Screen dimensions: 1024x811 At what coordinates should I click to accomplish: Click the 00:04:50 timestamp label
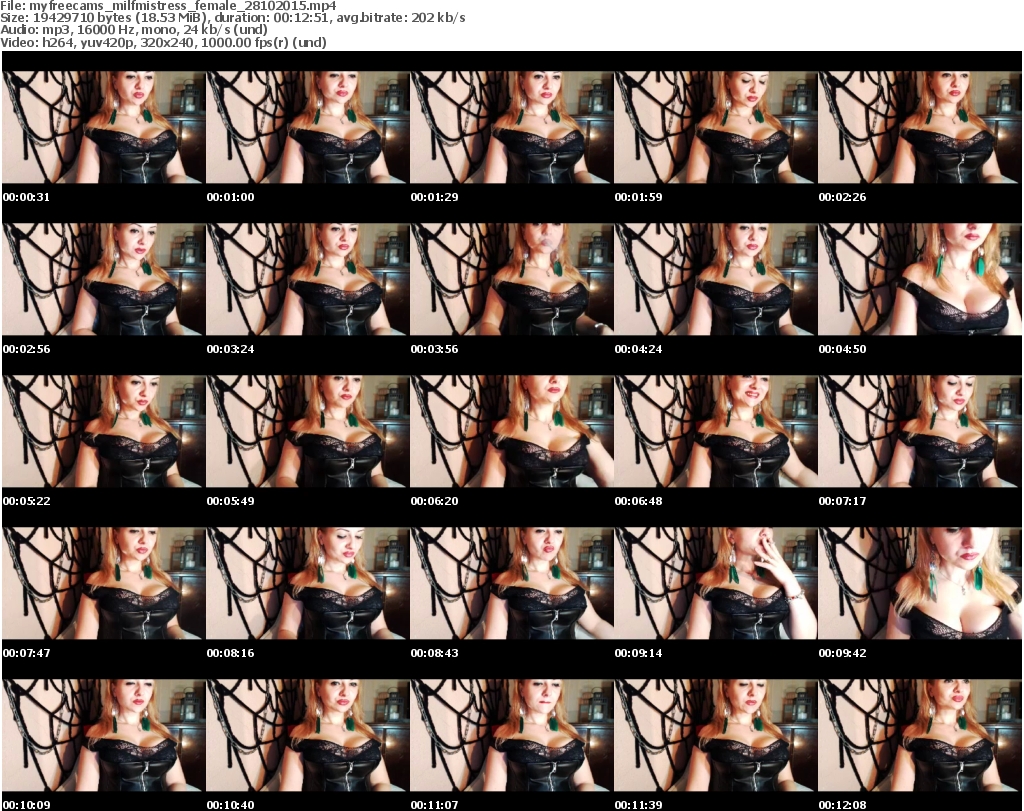coord(842,349)
